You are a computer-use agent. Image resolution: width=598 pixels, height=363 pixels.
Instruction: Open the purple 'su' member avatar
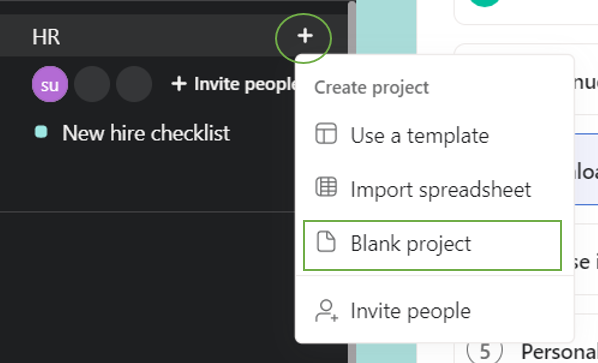pyautogui.click(x=50, y=84)
